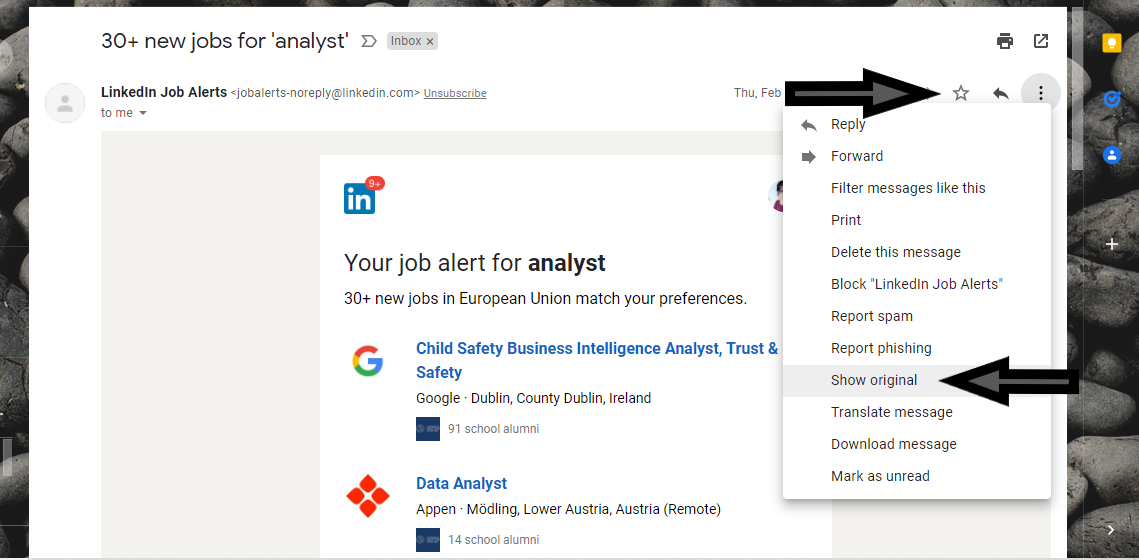The width and height of the screenshot is (1139, 560).
Task: Open Google Keep from side panel
Action: click(x=1111, y=43)
